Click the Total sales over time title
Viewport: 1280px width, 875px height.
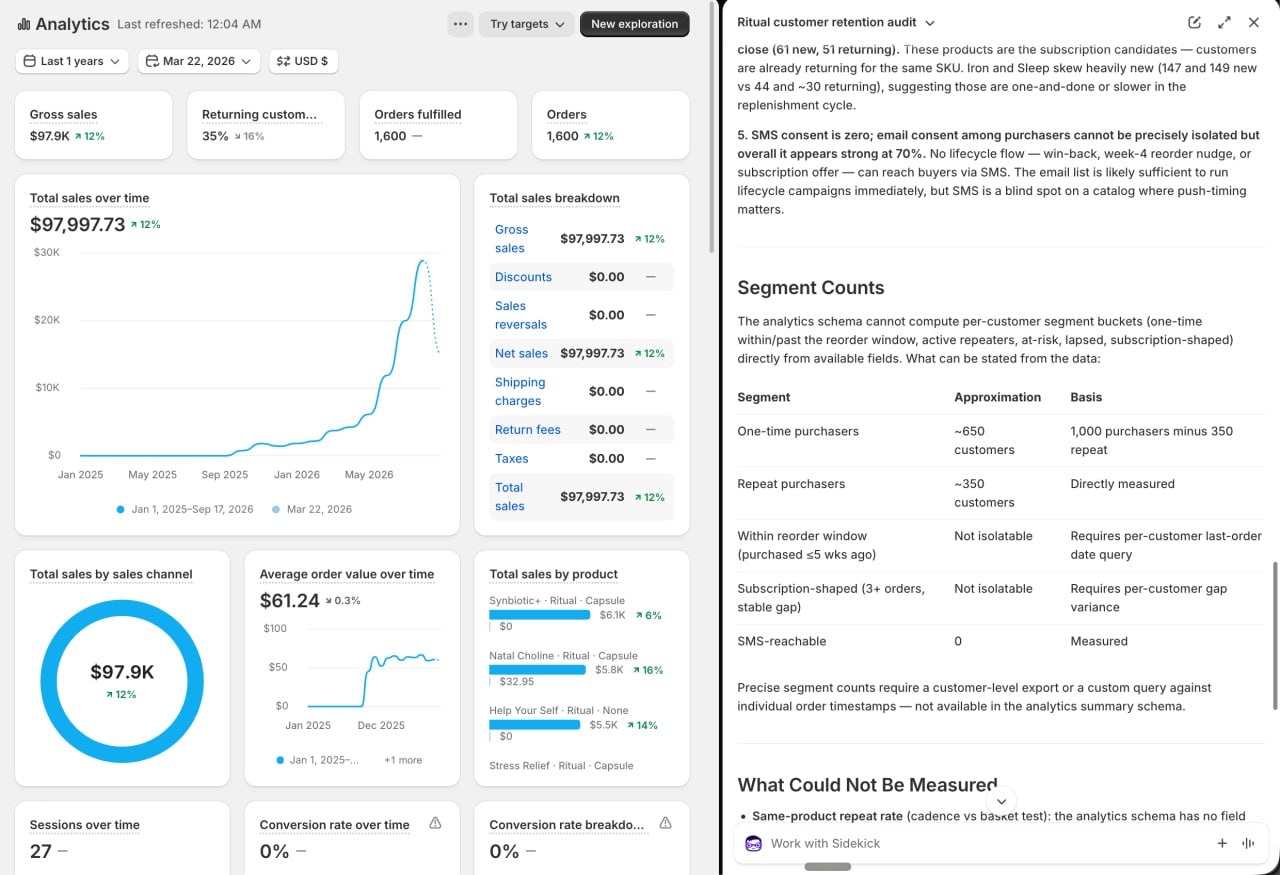[x=90, y=198]
